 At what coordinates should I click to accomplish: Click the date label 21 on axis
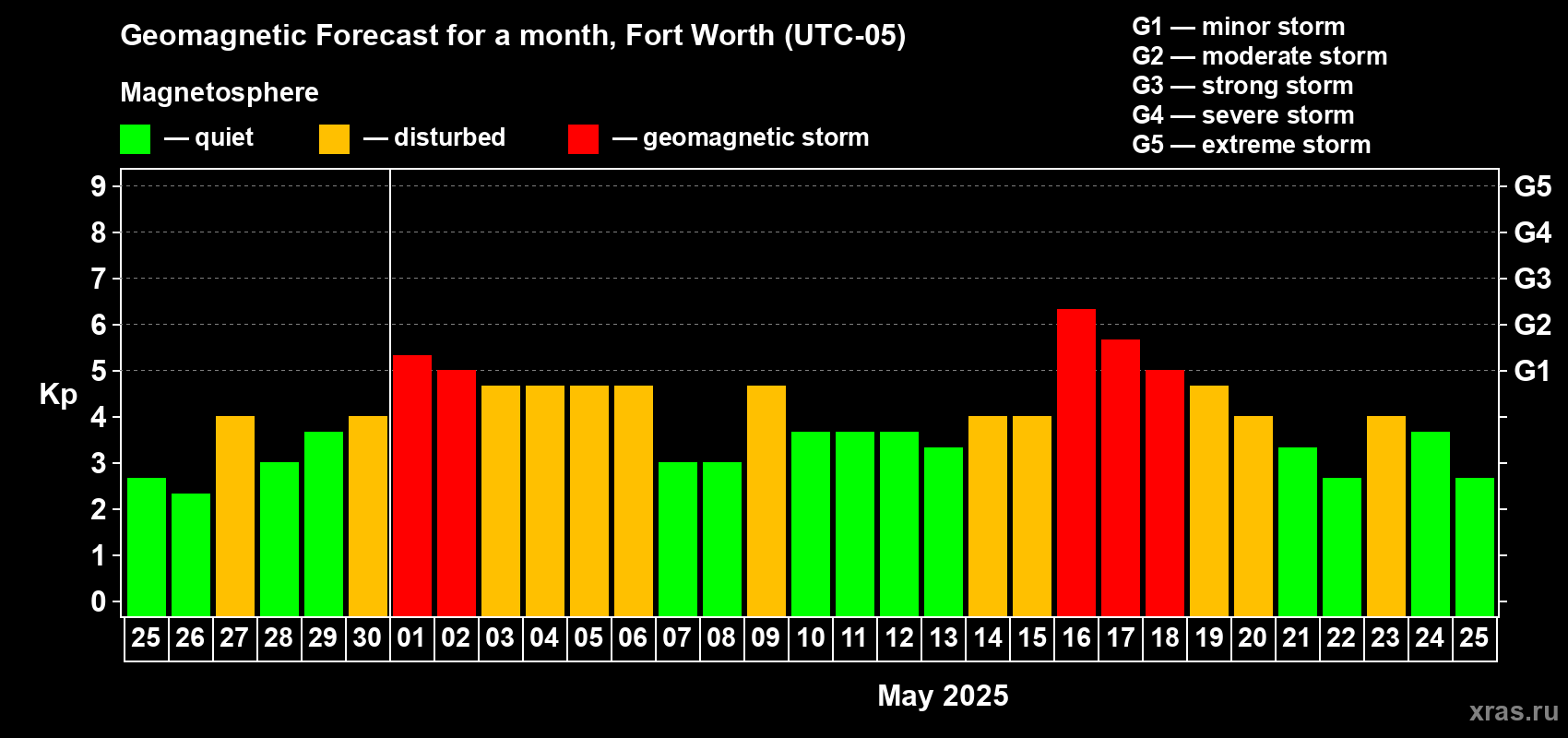pyautogui.click(x=1297, y=638)
